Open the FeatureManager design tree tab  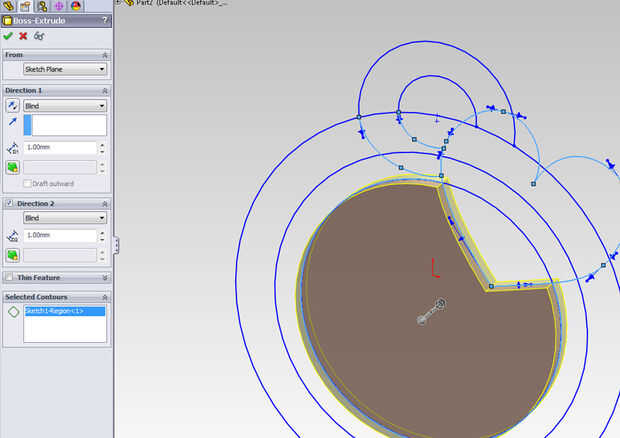(x=9, y=6)
